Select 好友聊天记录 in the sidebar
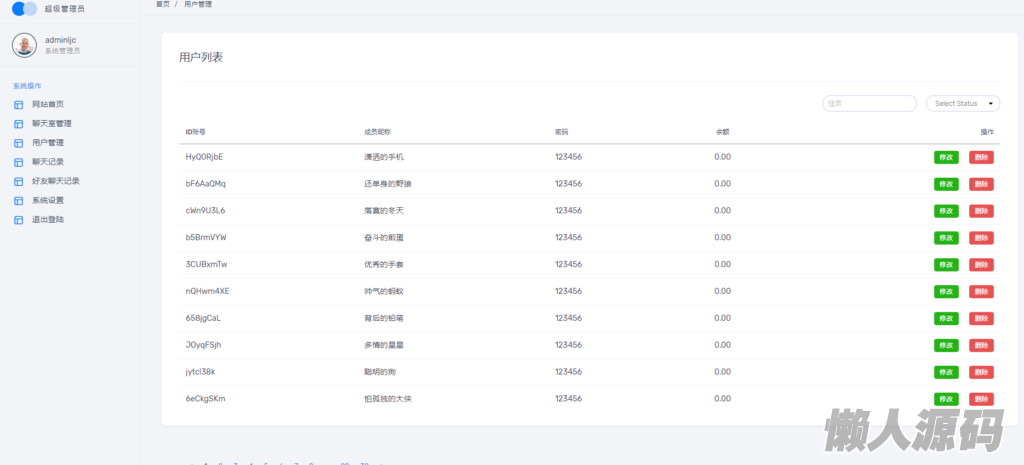The height and width of the screenshot is (465, 1024). coord(56,181)
